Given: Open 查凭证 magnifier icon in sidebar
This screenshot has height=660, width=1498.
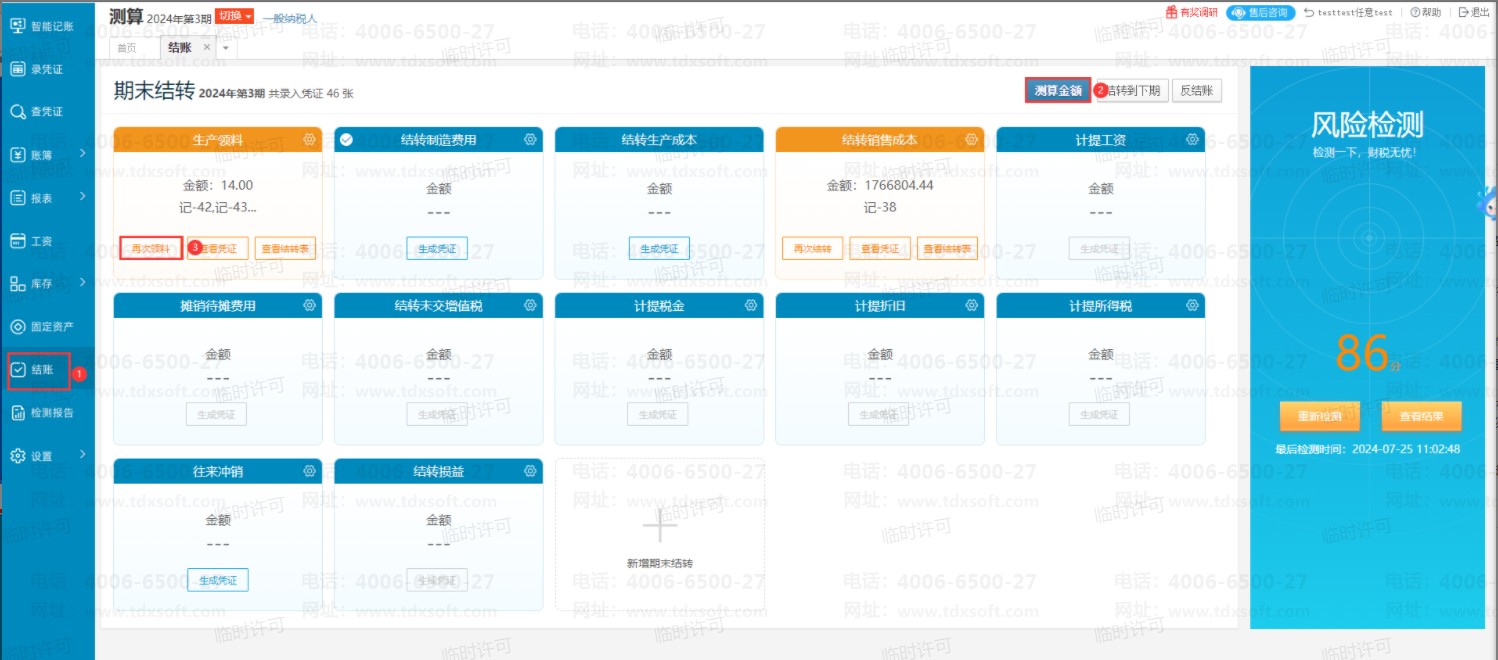Looking at the screenshot, I should click(18, 111).
